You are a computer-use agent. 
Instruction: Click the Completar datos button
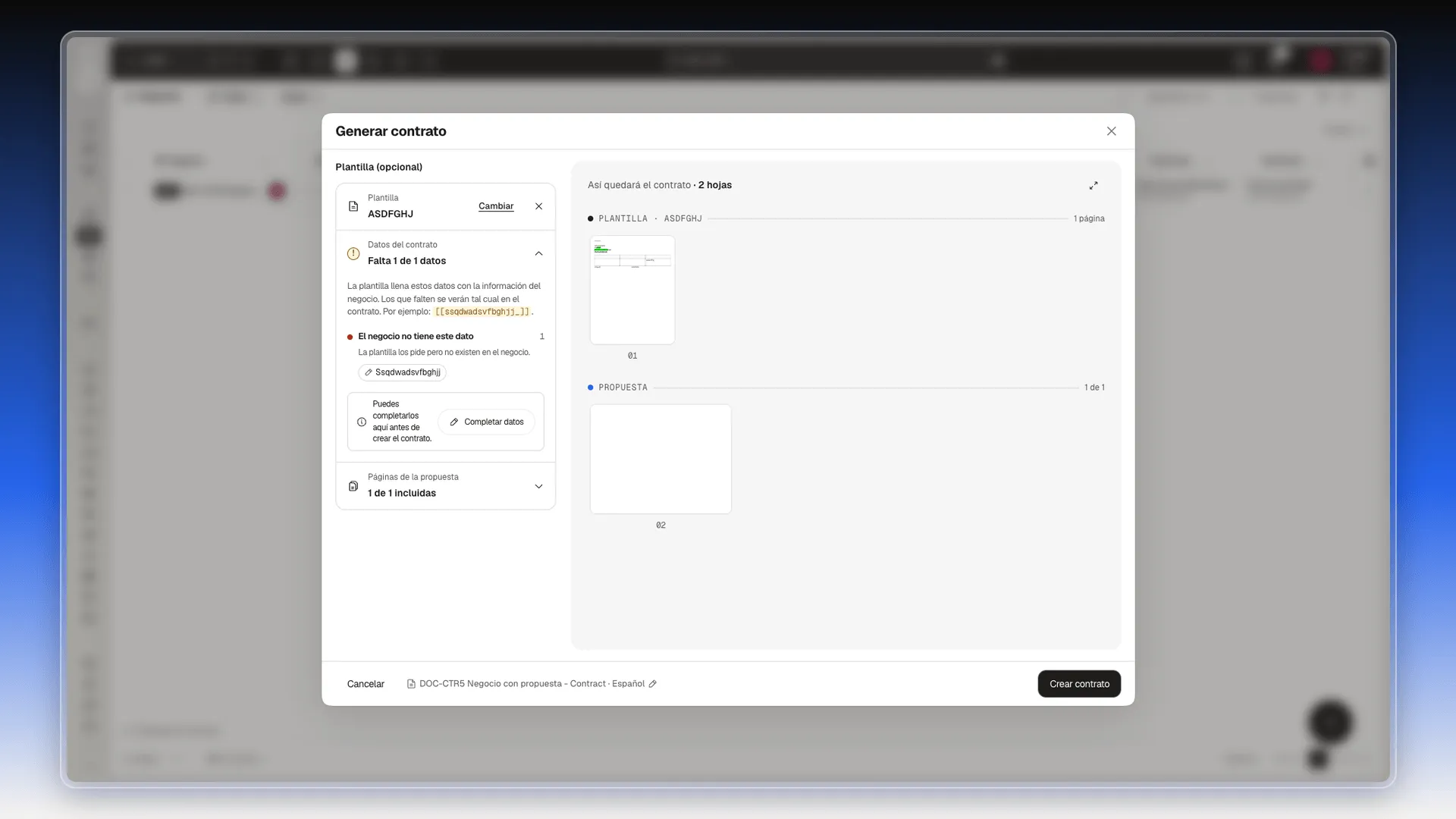pyautogui.click(x=487, y=422)
